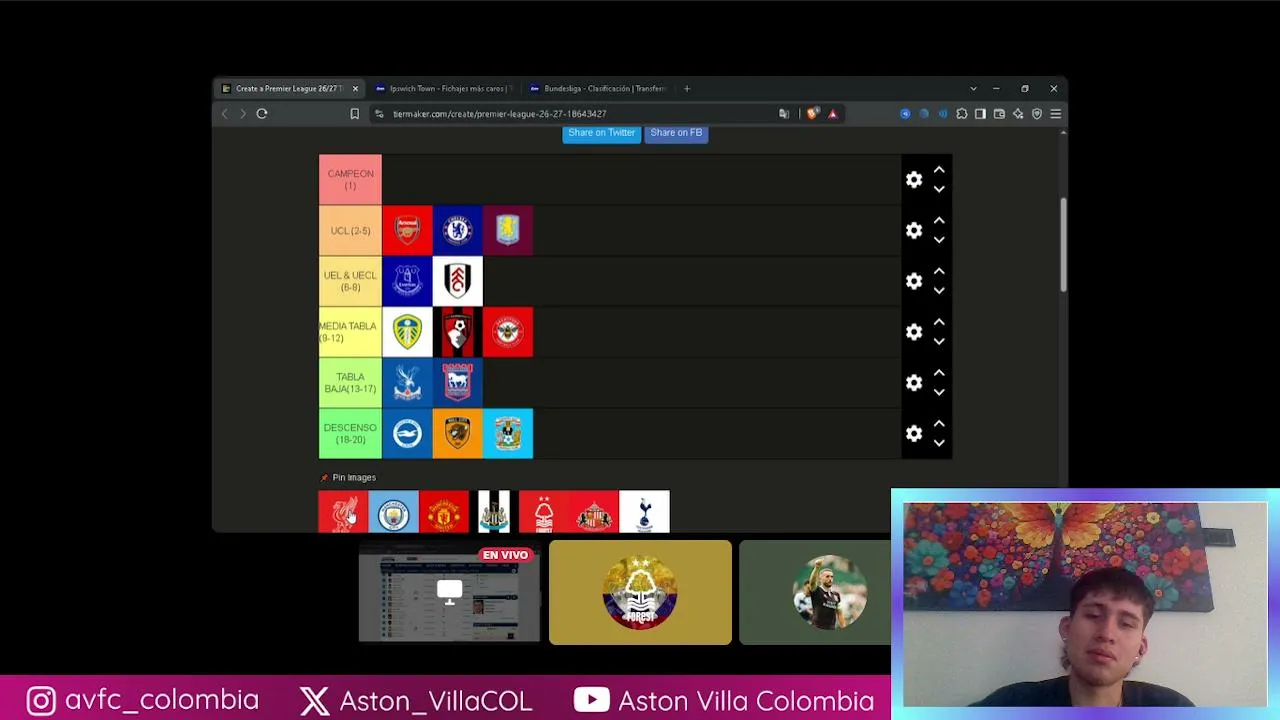Select the Arsenal crest in UCL tier
The image size is (1280, 720).
coord(407,231)
